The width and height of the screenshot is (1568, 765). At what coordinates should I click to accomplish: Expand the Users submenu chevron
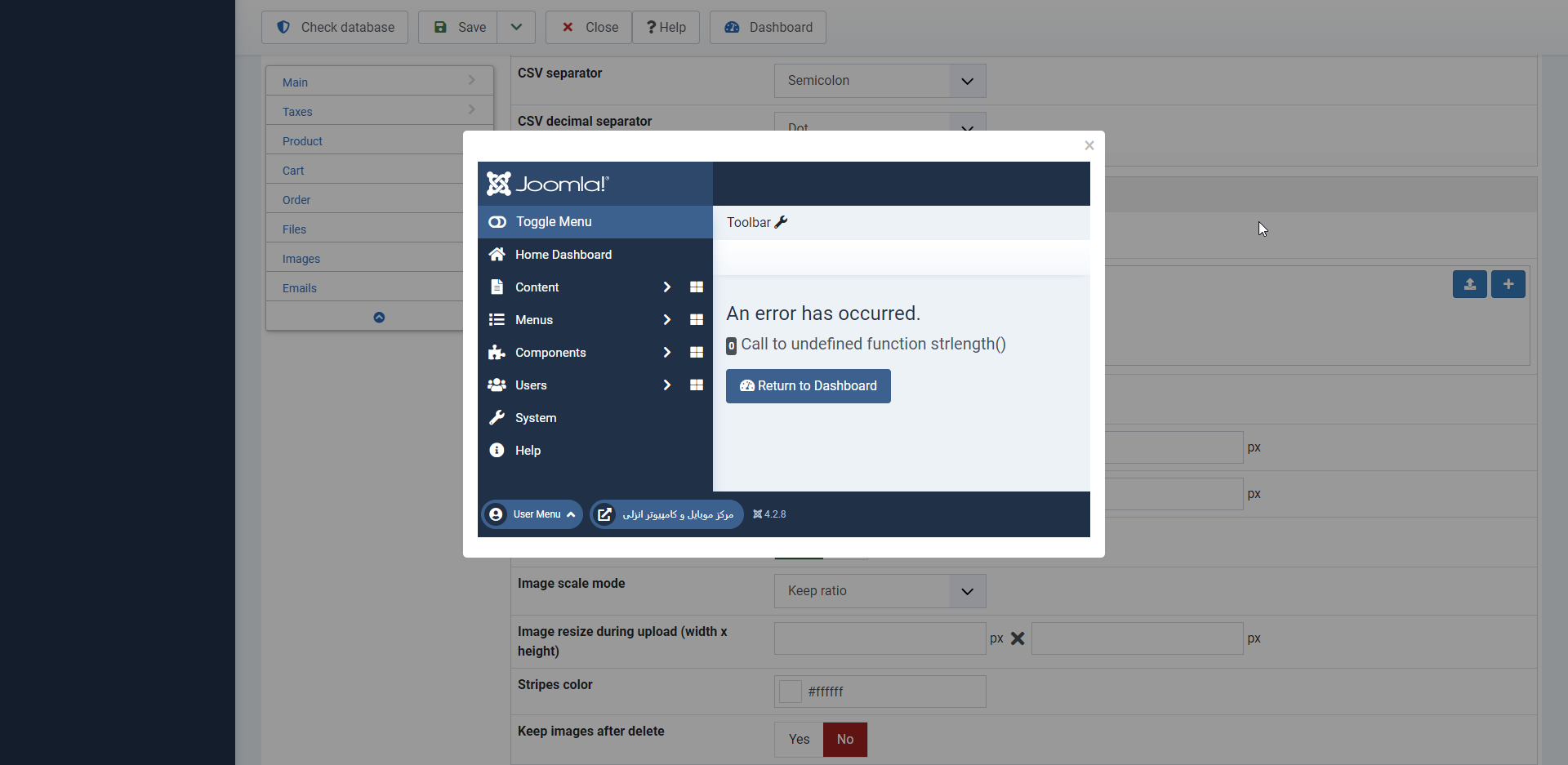667,385
